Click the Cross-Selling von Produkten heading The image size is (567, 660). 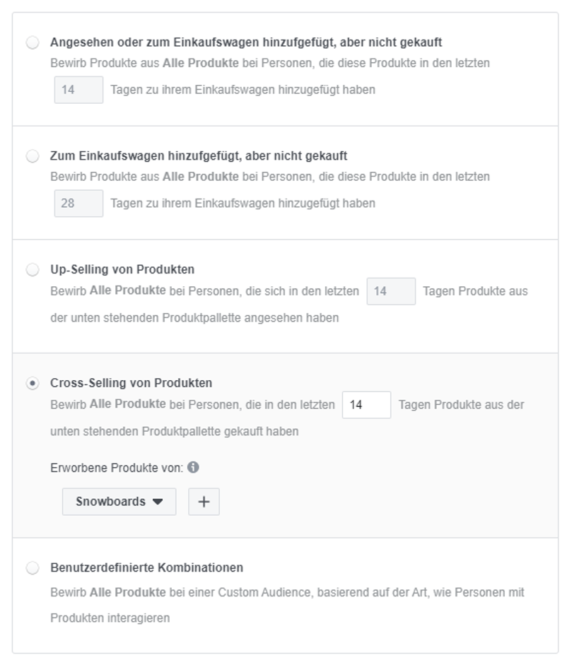pyautogui.click(x=131, y=383)
